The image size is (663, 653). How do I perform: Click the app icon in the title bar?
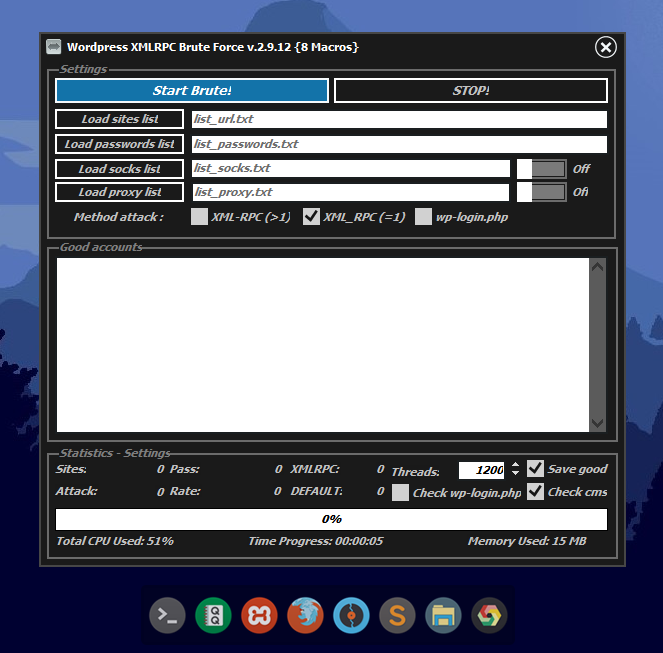click(54, 47)
